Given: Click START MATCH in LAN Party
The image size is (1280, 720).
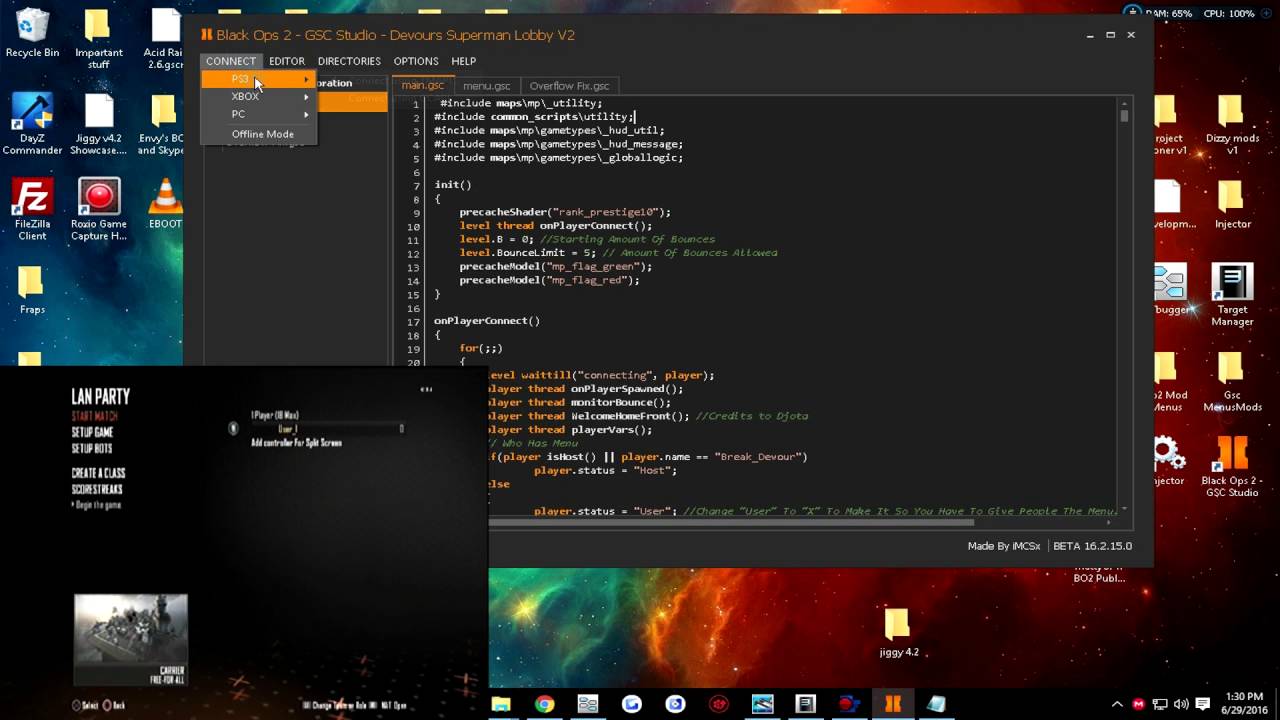Looking at the screenshot, I should 94,416.
